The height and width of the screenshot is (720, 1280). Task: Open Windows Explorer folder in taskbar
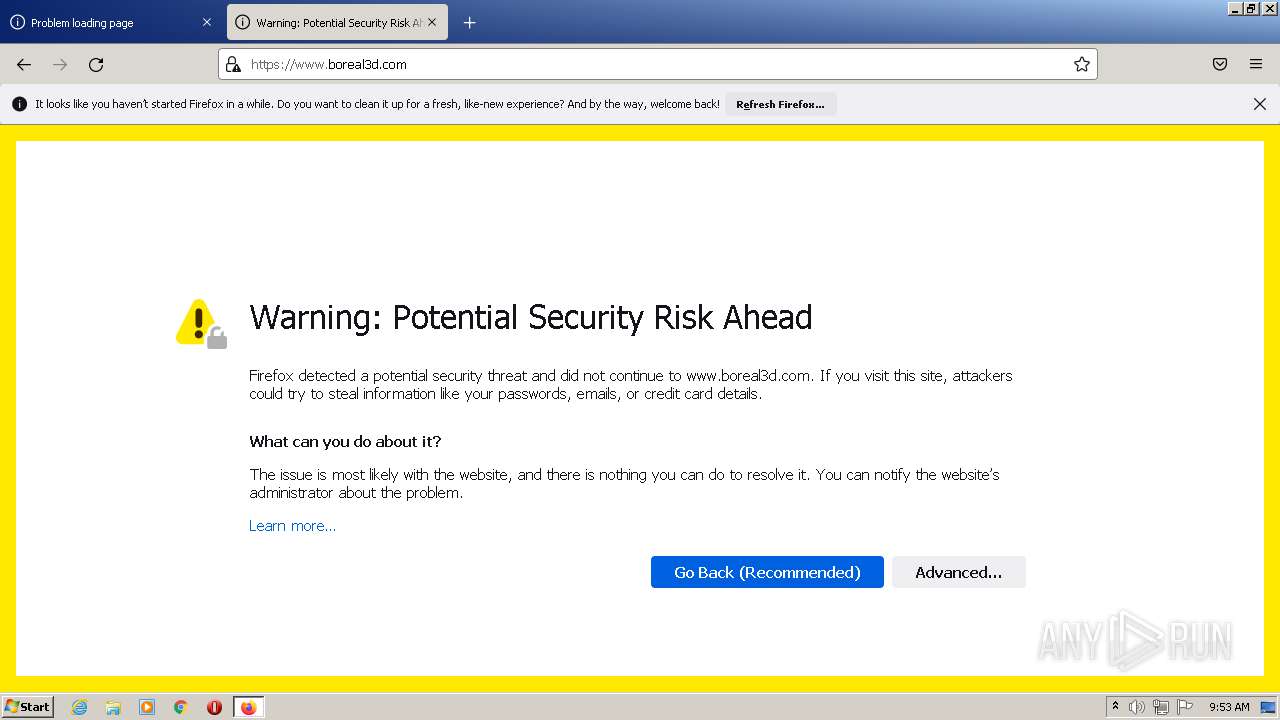coord(113,707)
